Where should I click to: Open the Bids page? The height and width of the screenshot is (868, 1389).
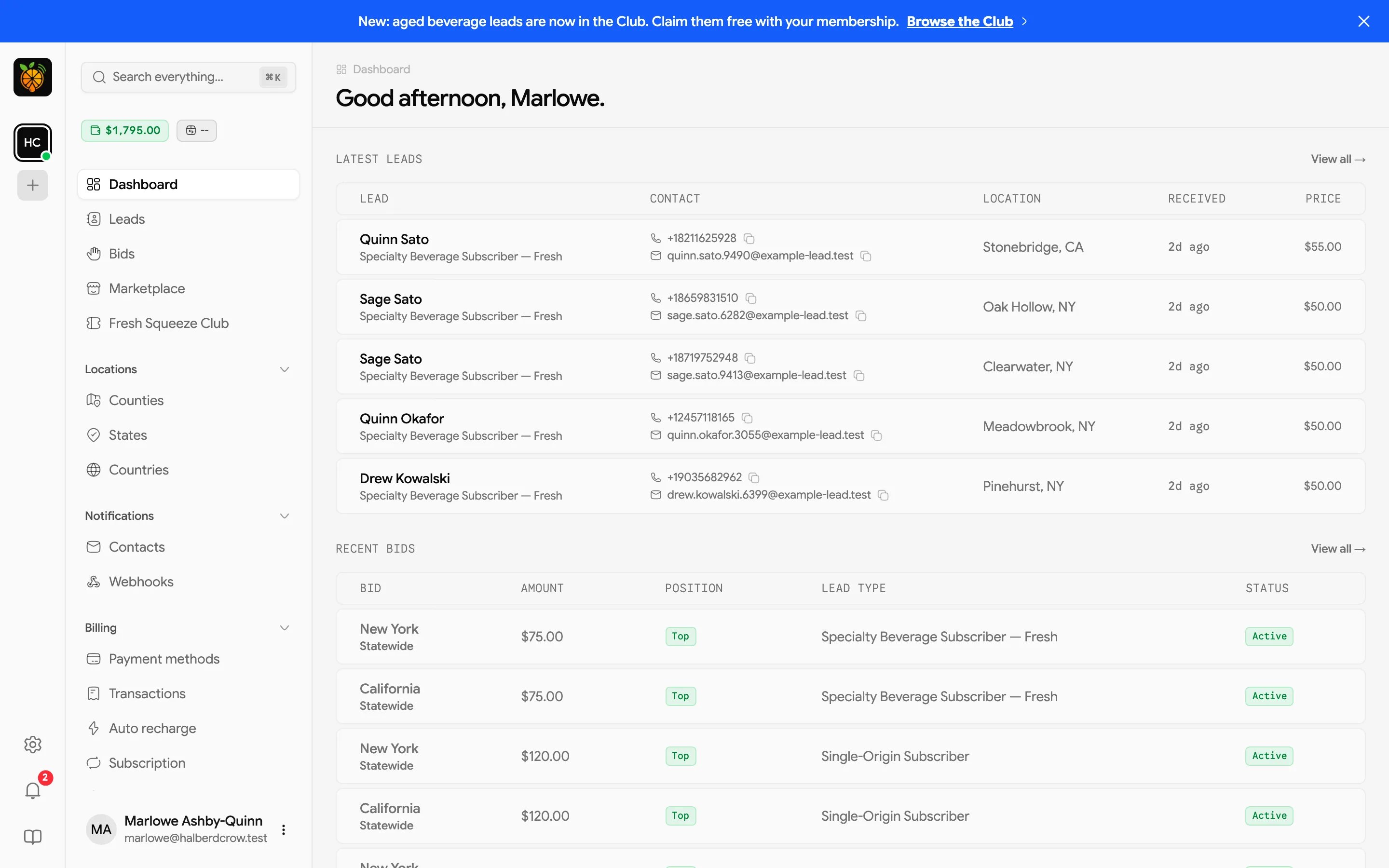click(x=188, y=254)
